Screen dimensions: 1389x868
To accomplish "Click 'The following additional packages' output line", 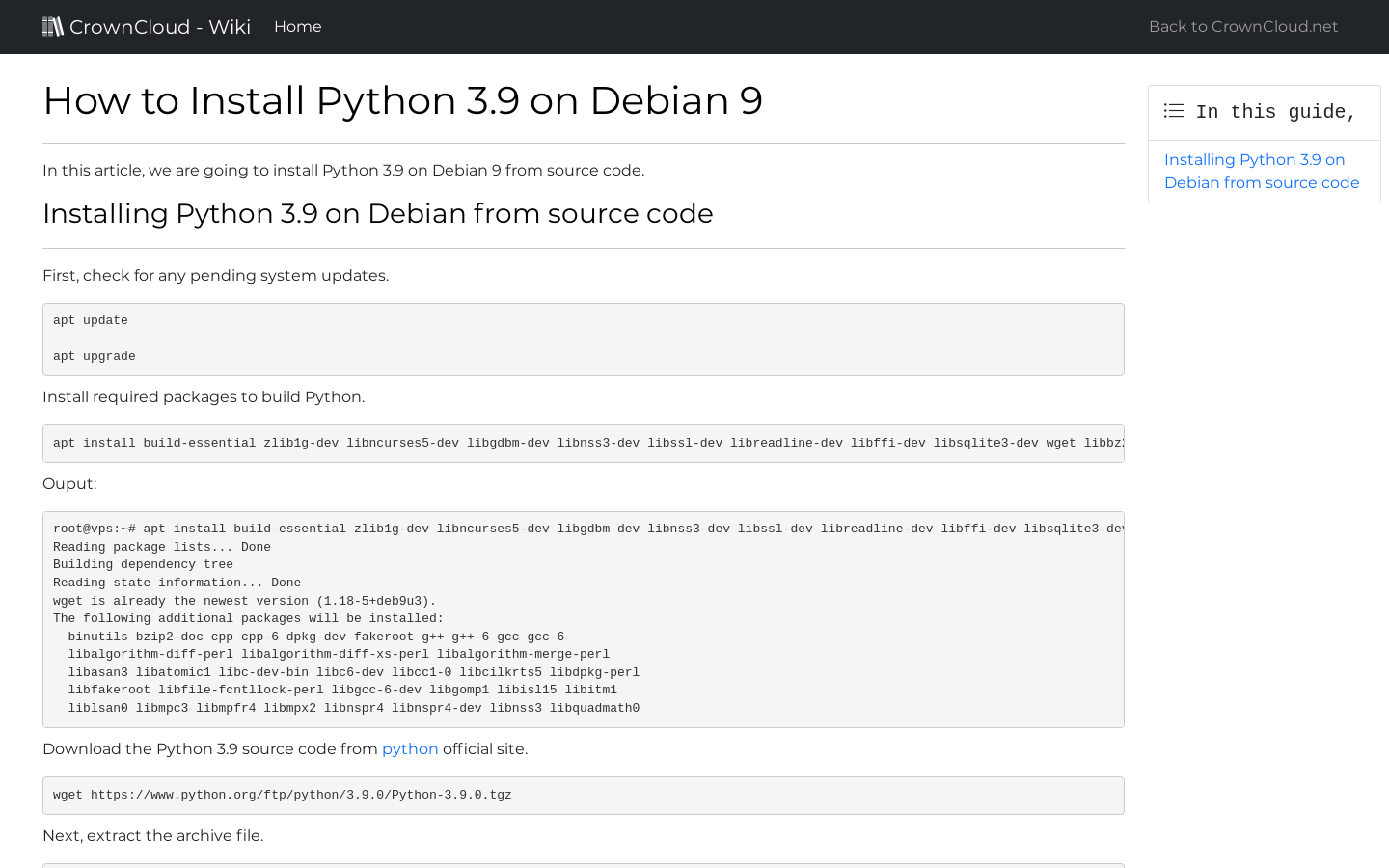I will click(x=249, y=618).
